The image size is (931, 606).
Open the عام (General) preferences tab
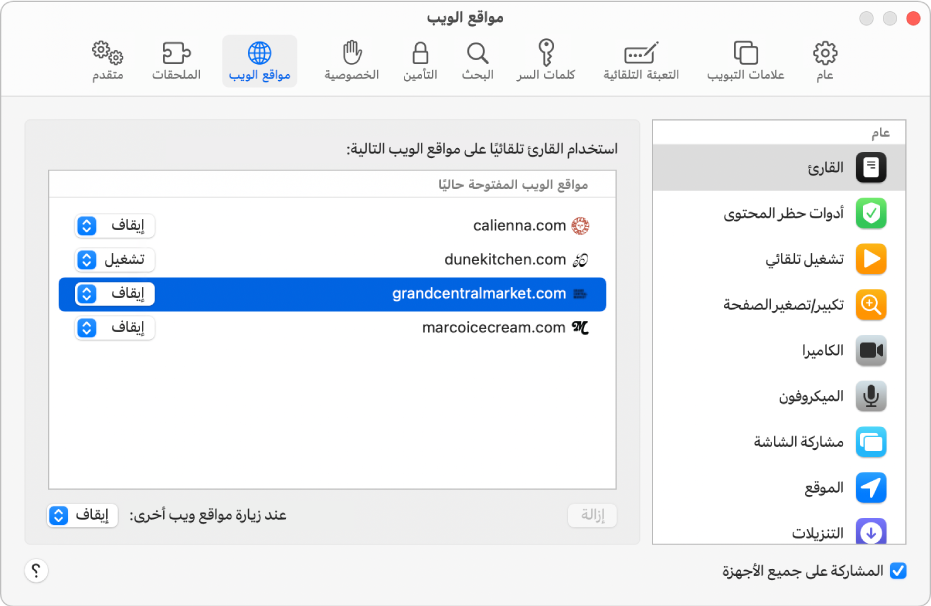pos(824,61)
